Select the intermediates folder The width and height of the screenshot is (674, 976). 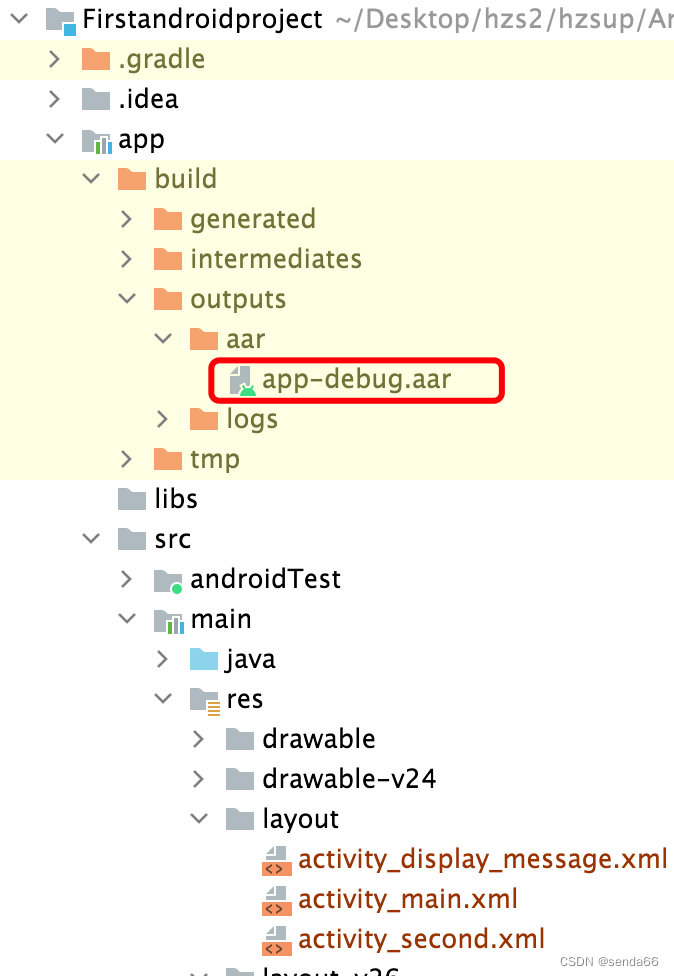coord(275,259)
